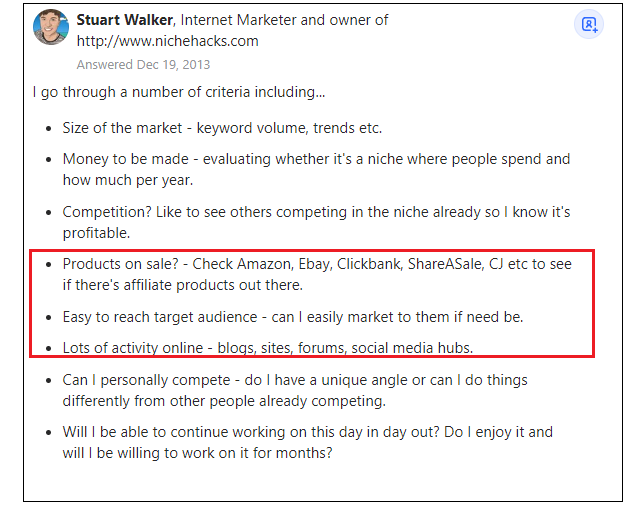The height and width of the screenshot is (512, 639).
Task: Click the 'Internet Marketer and owner of' credential
Action: click(x=284, y=20)
